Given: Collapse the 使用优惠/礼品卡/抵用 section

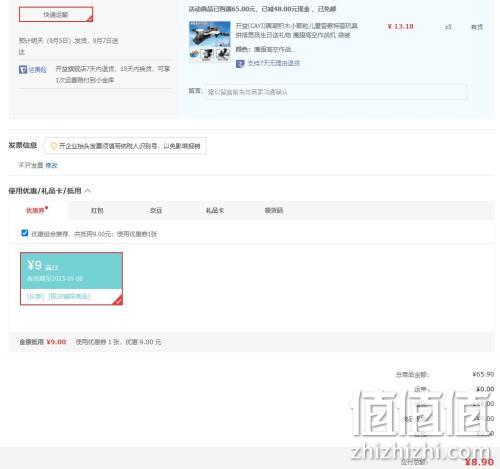Looking at the screenshot, I should (x=88, y=191).
